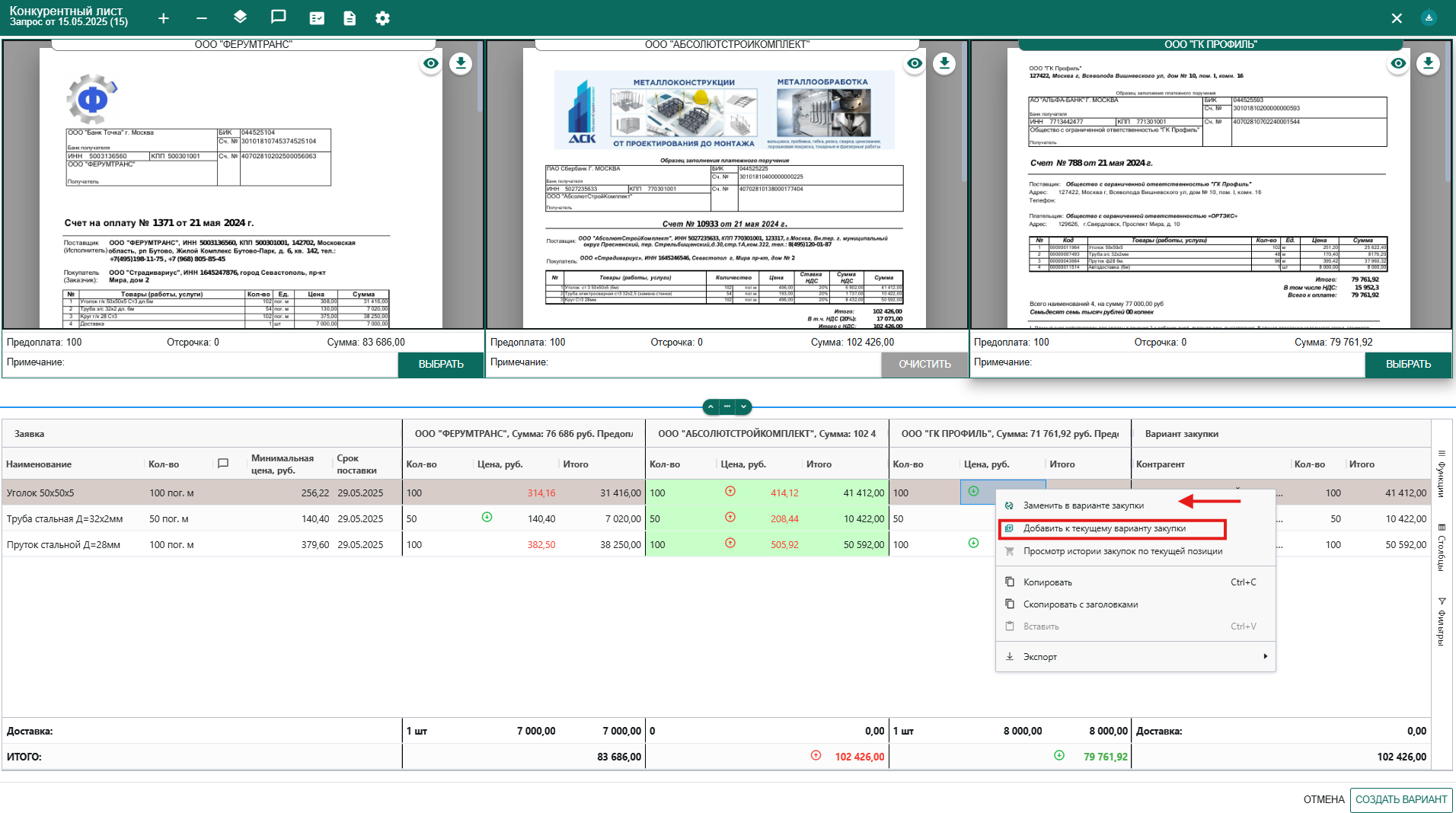Click green icon in Уголок ГК ПРОФИЛЬ price cell

pyautogui.click(x=973, y=492)
